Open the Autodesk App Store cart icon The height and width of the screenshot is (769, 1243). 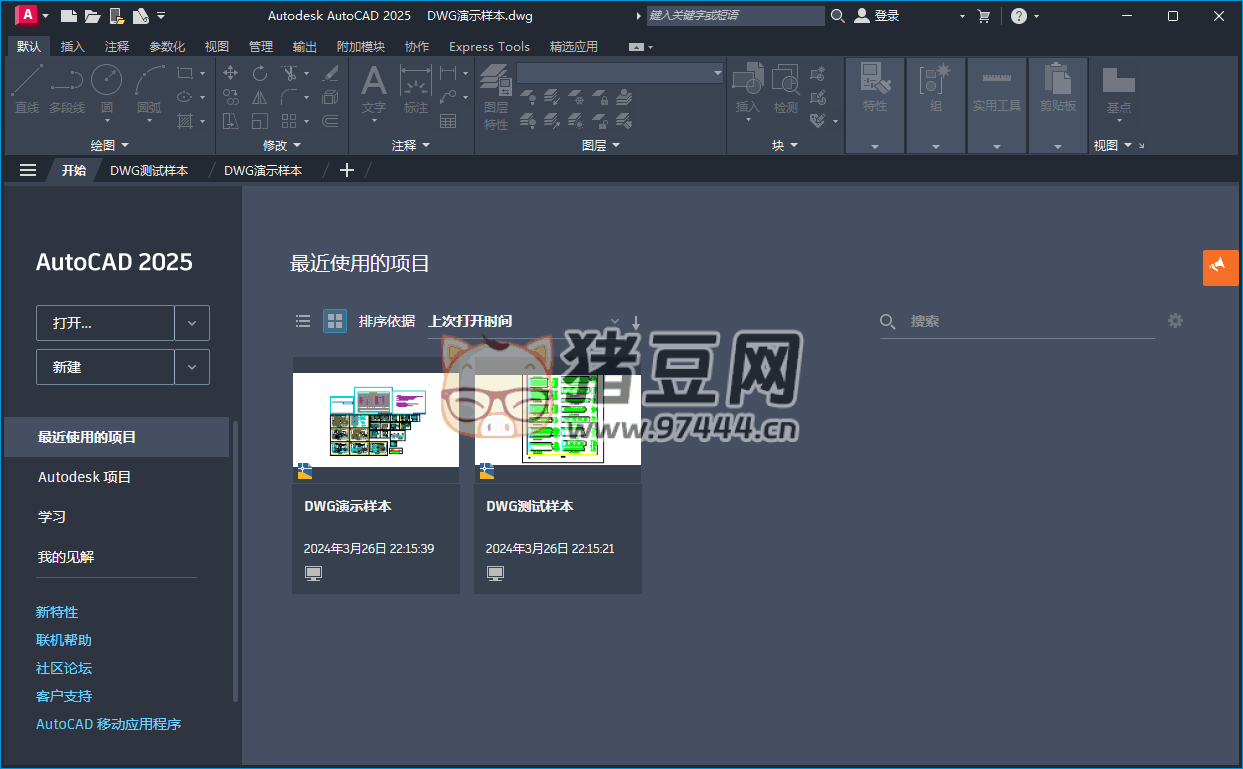point(983,16)
